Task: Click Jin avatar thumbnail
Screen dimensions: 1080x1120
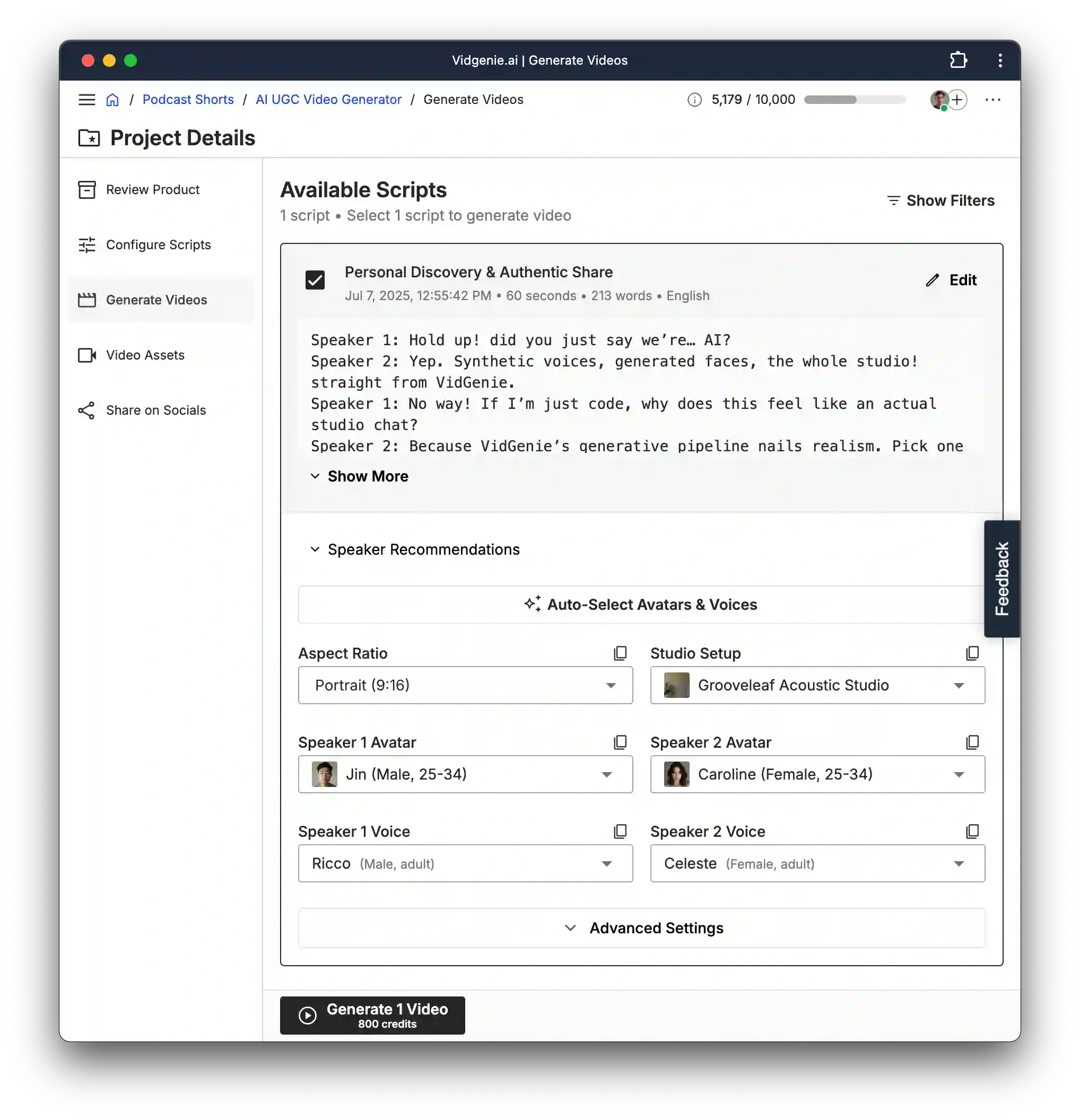Action: pyautogui.click(x=324, y=774)
